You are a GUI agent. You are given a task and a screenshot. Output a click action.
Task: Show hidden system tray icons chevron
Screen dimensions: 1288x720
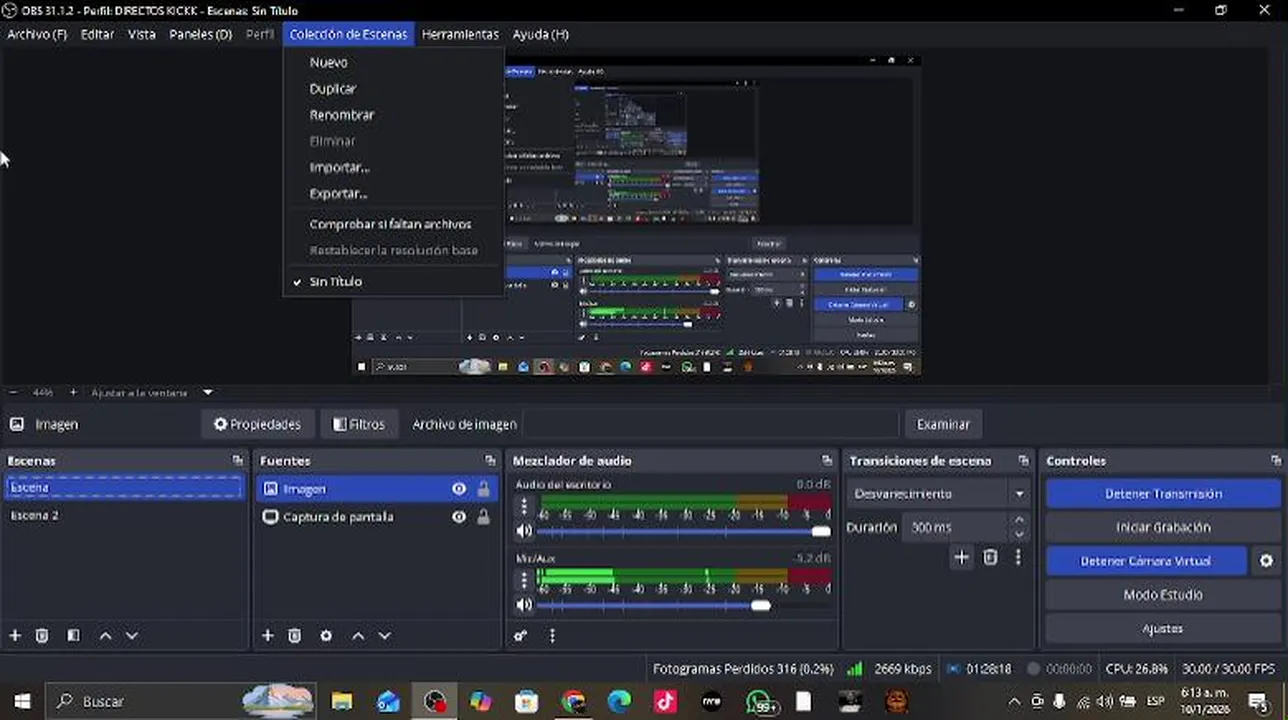coord(1014,701)
